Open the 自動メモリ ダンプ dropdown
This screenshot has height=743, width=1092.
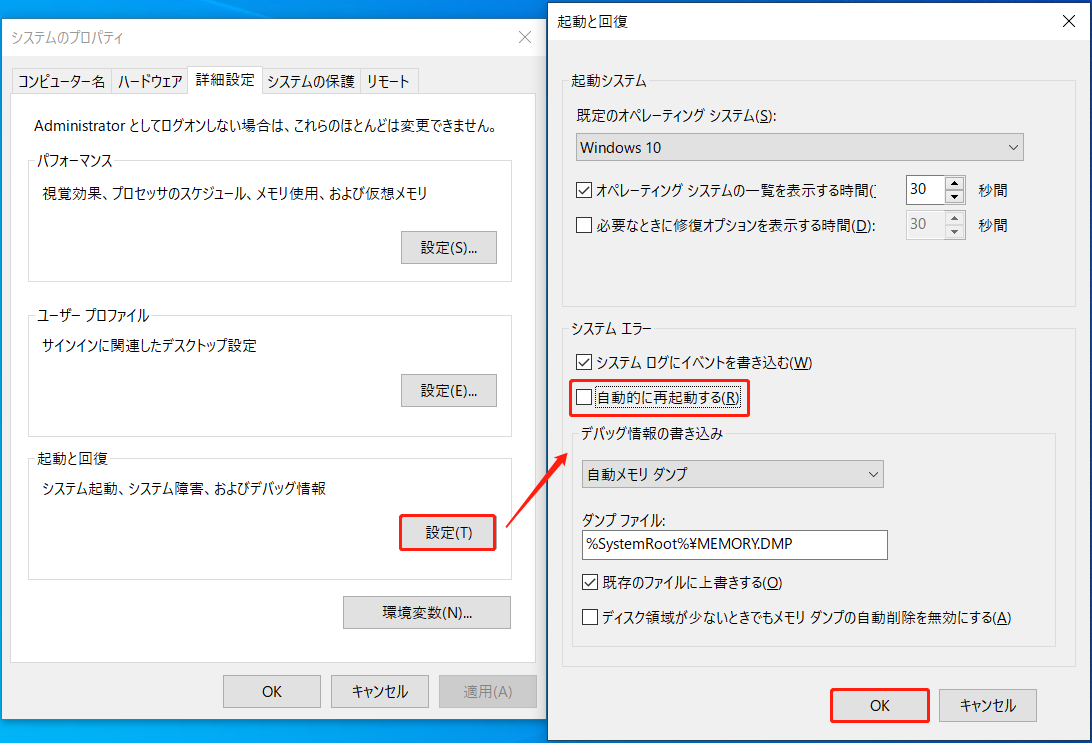[733, 474]
